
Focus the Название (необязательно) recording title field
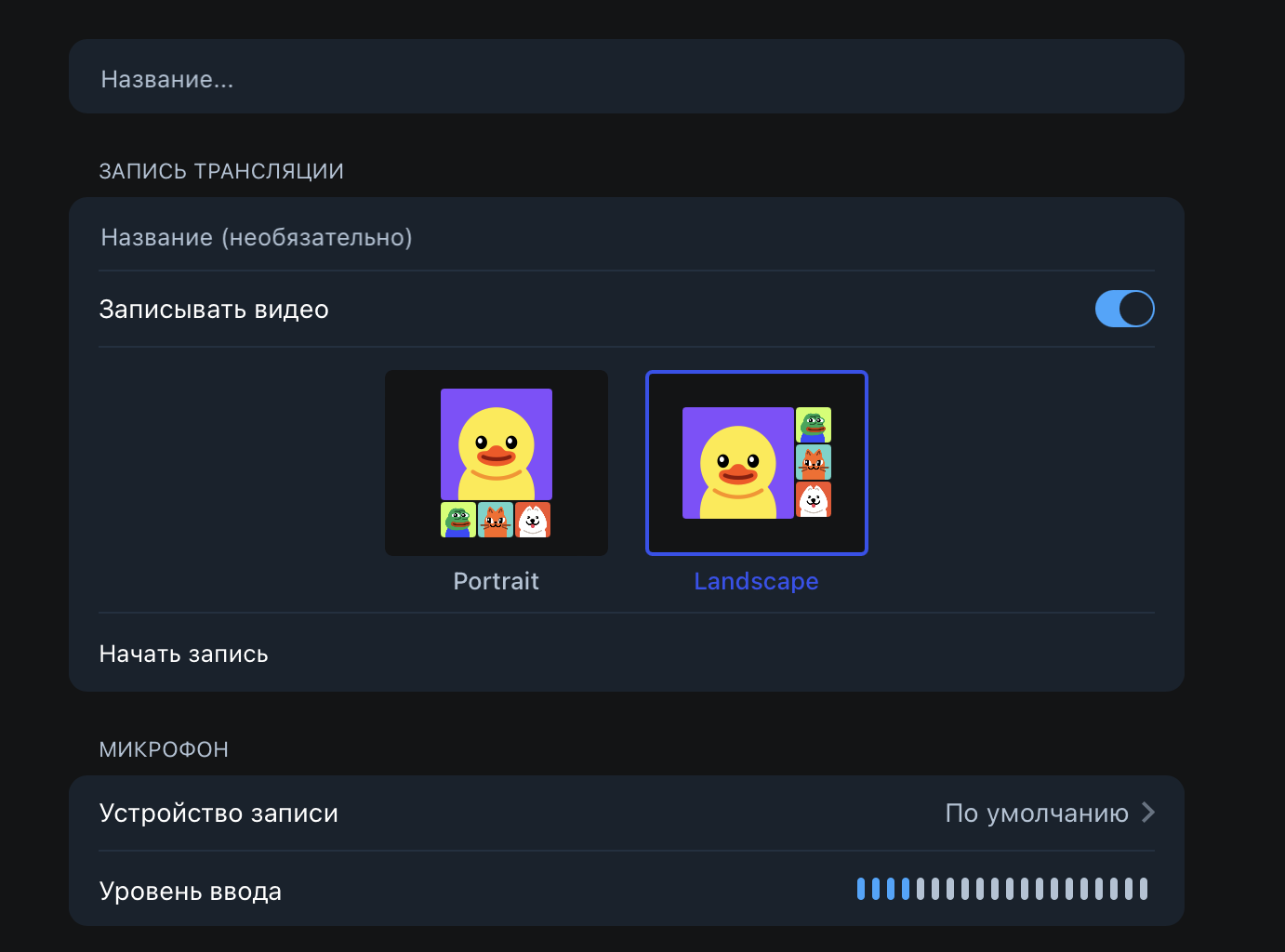[626, 238]
